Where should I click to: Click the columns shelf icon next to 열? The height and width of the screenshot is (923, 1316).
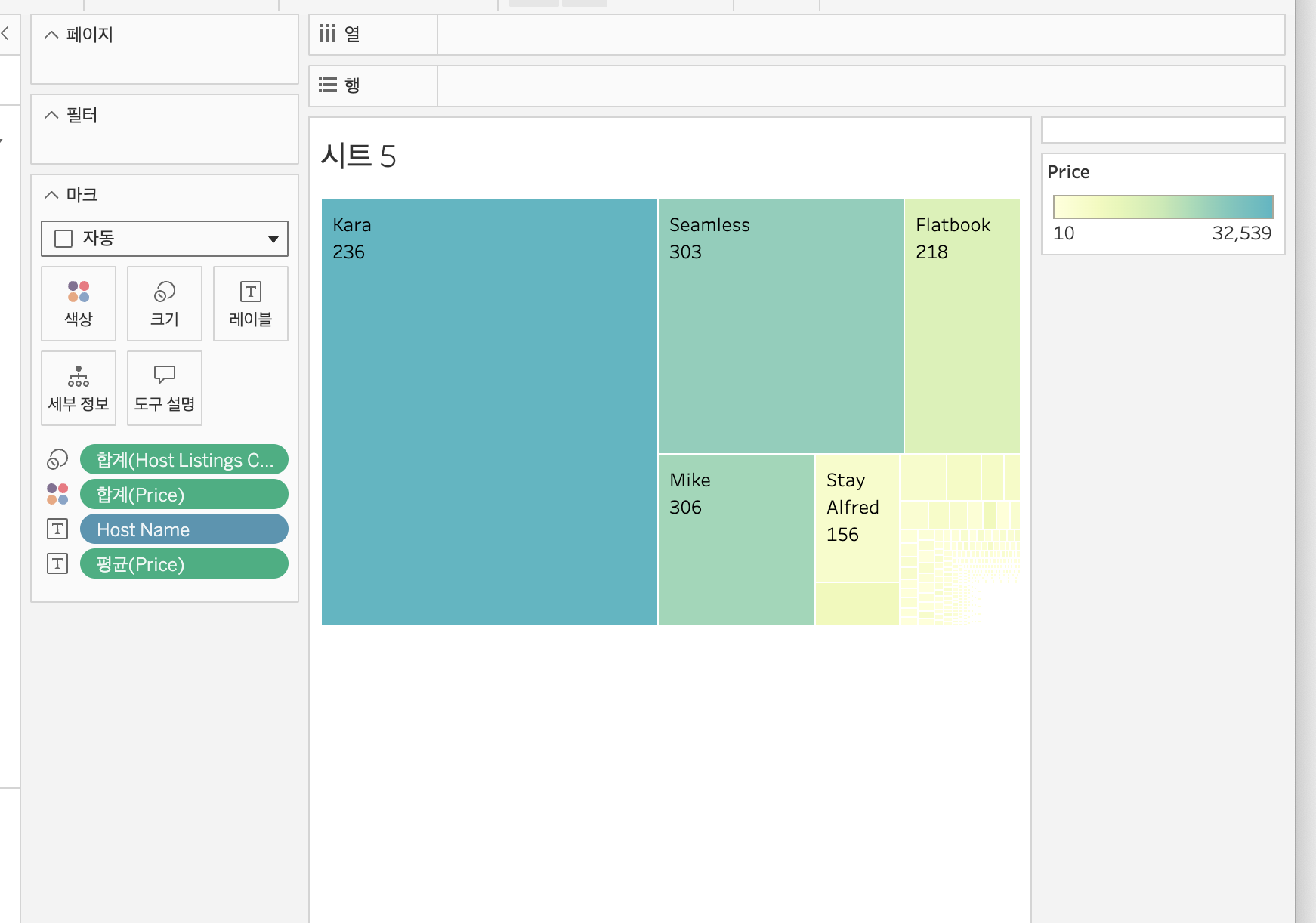click(x=327, y=34)
